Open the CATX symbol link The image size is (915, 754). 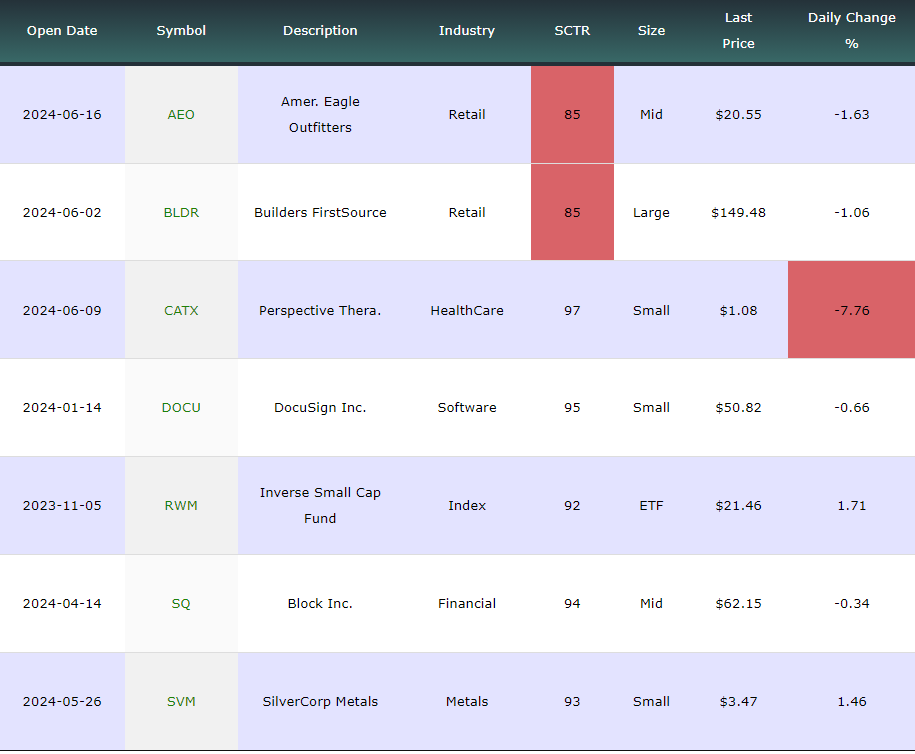[181, 310]
